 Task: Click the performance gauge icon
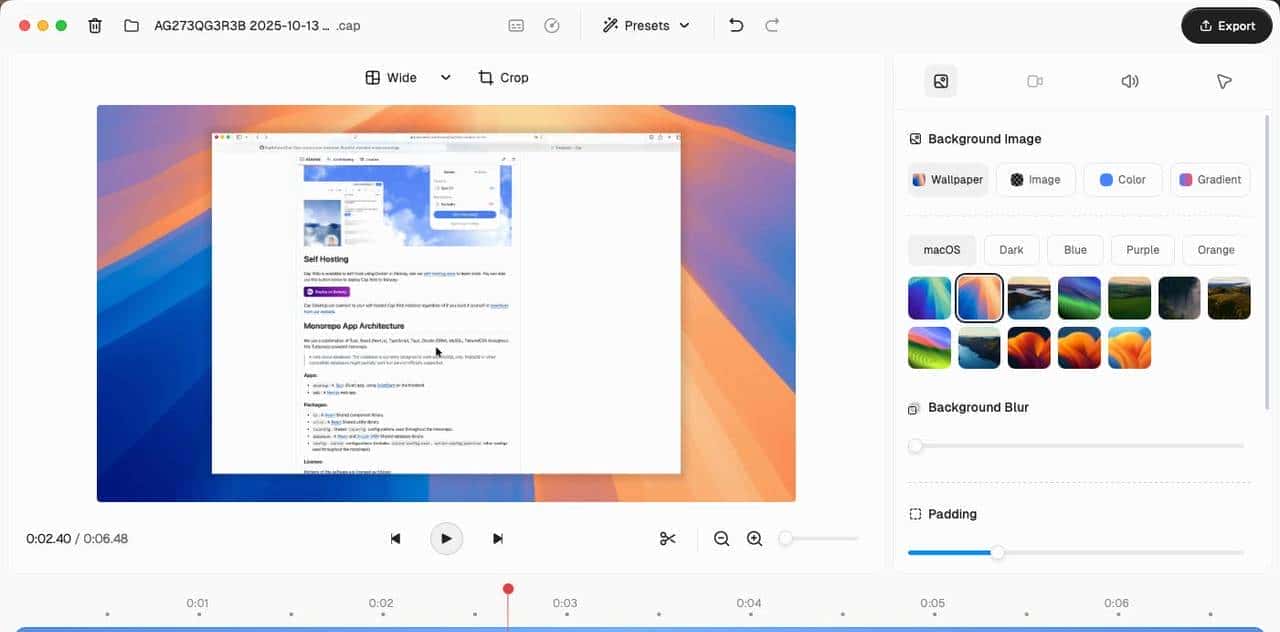click(x=552, y=26)
